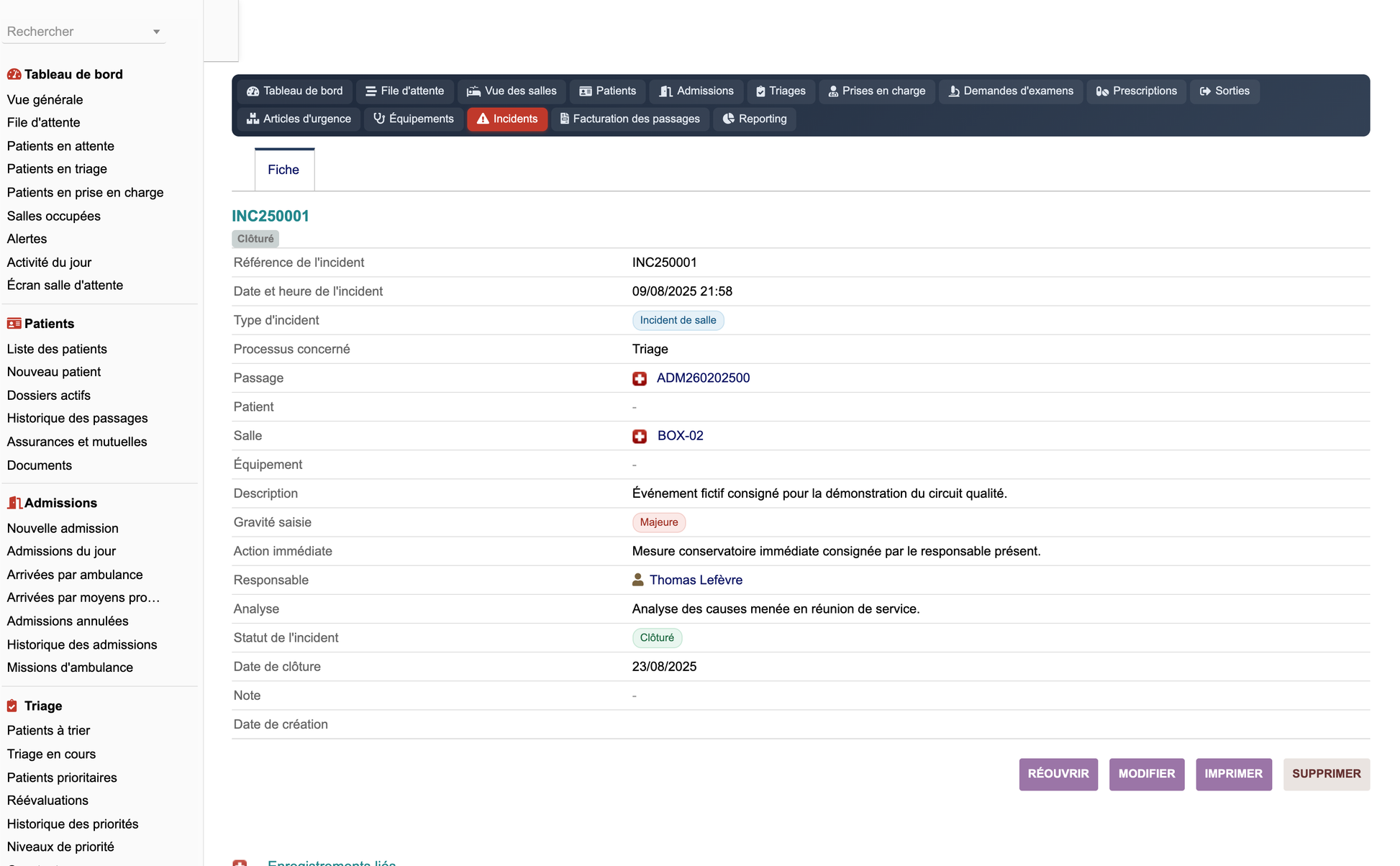Image resolution: width=1400 pixels, height=866 pixels.
Task: Open Triages in the top navigation bar
Action: click(781, 91)
